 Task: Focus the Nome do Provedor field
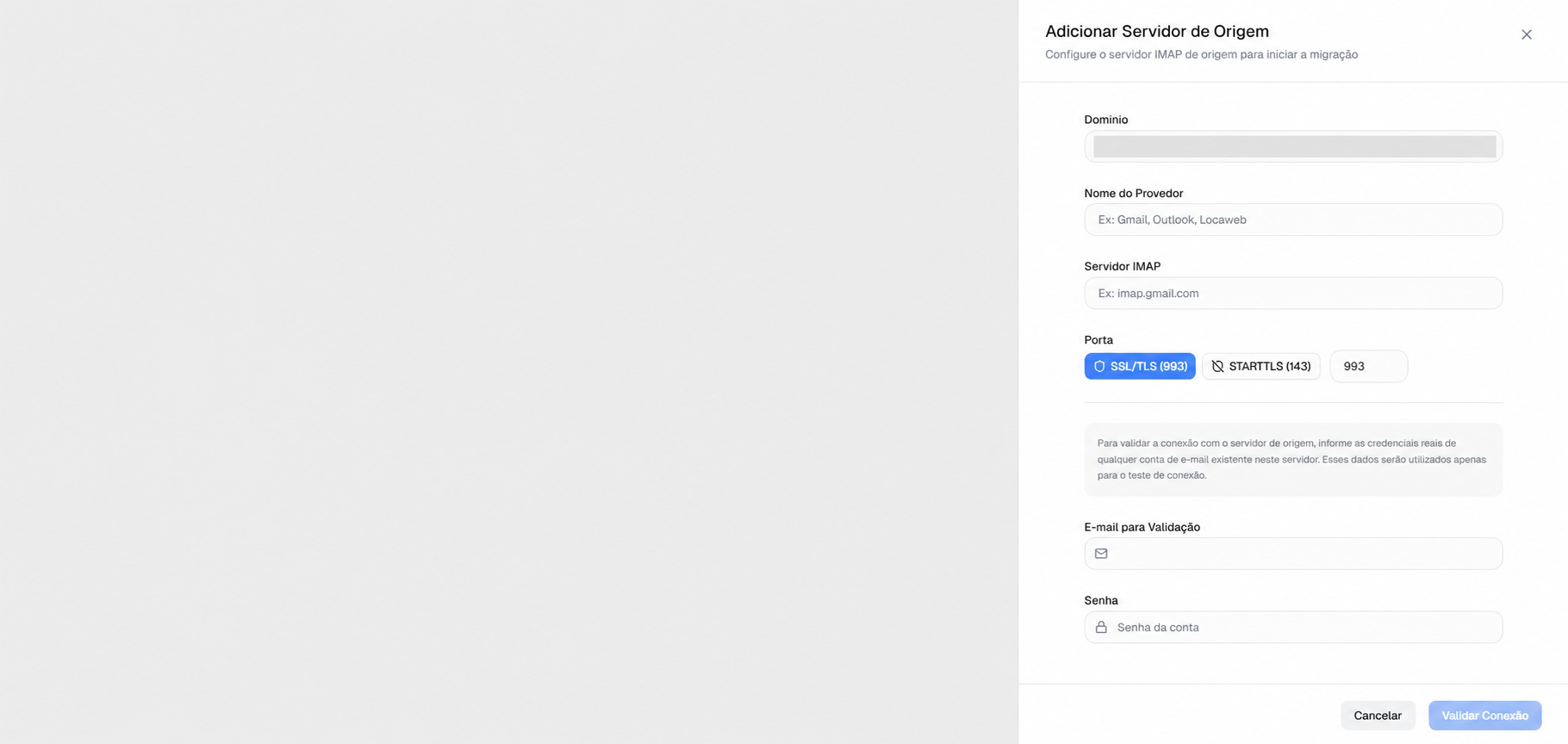tap(1293, 220)
